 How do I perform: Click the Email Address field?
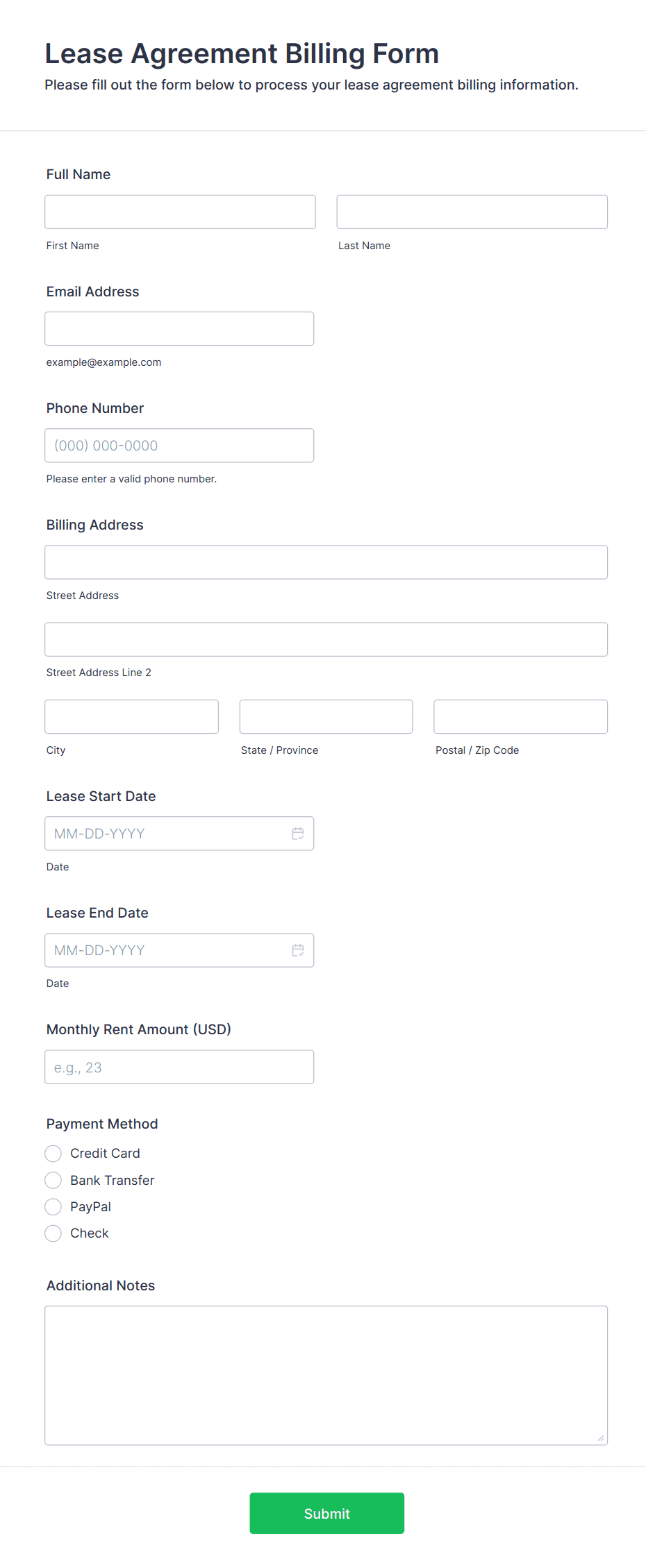[x=179, y=328]
